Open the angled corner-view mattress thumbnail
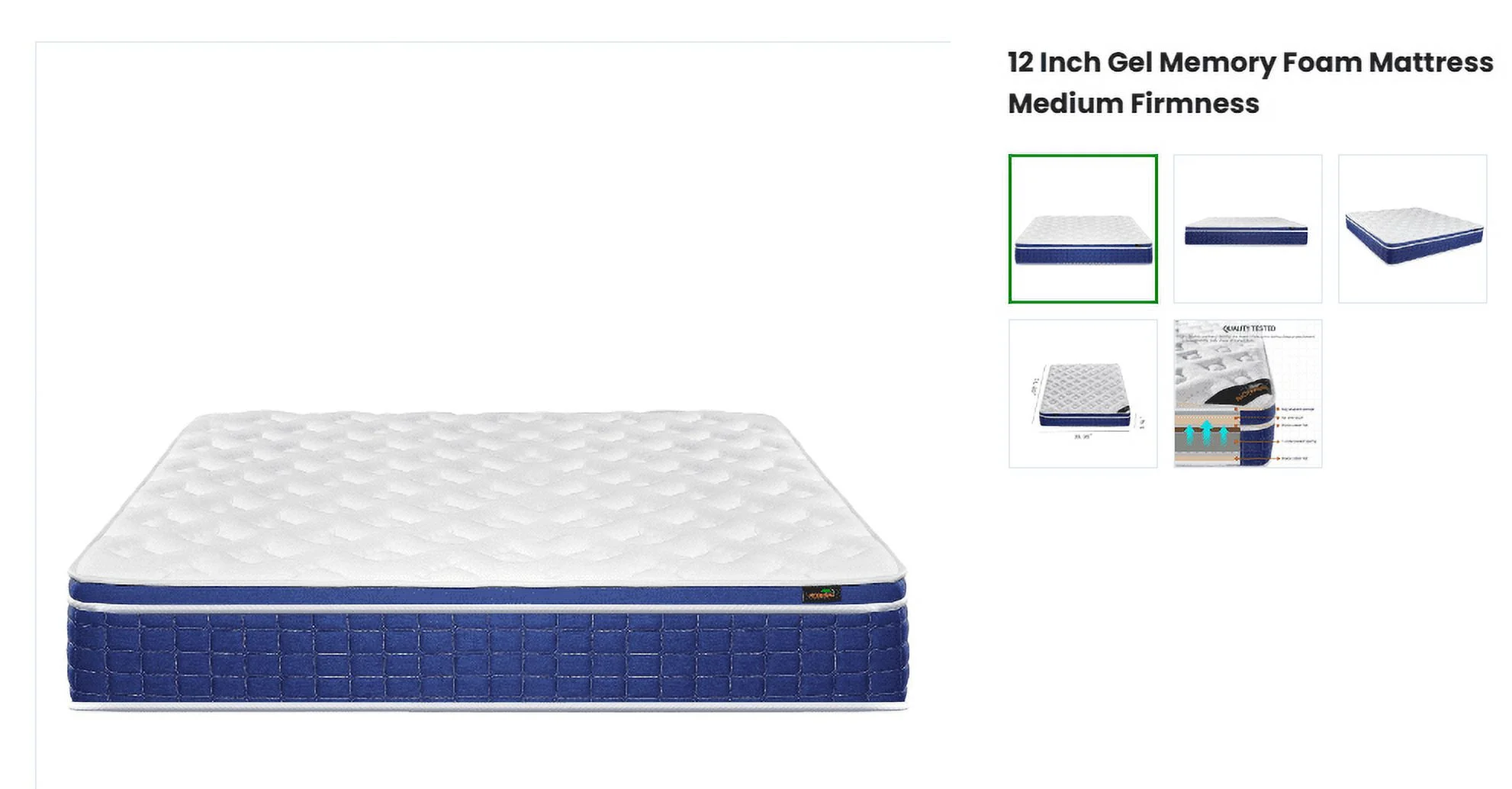Viewport: 1512px width, 789px height. 1412,229
